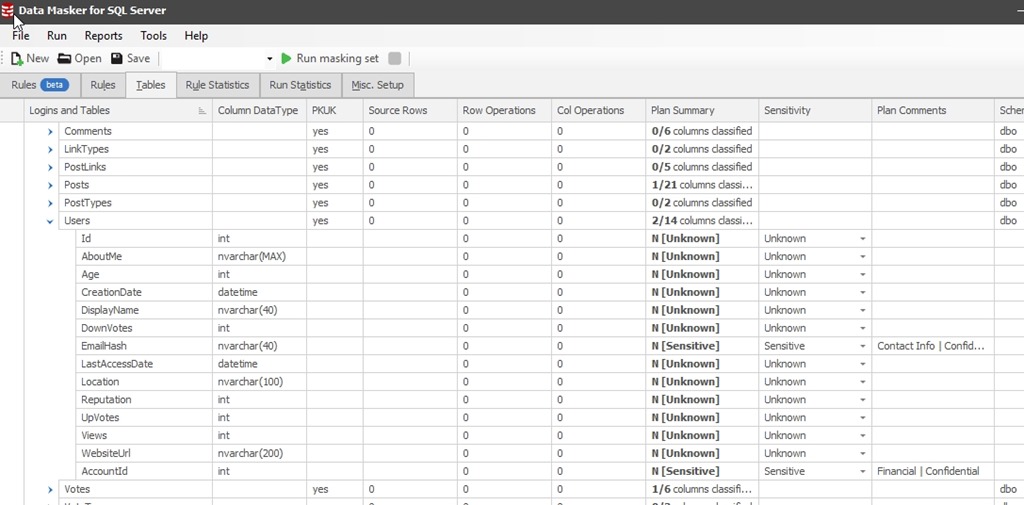
Task: Expand the Posts table node
Action: (50, 185)
